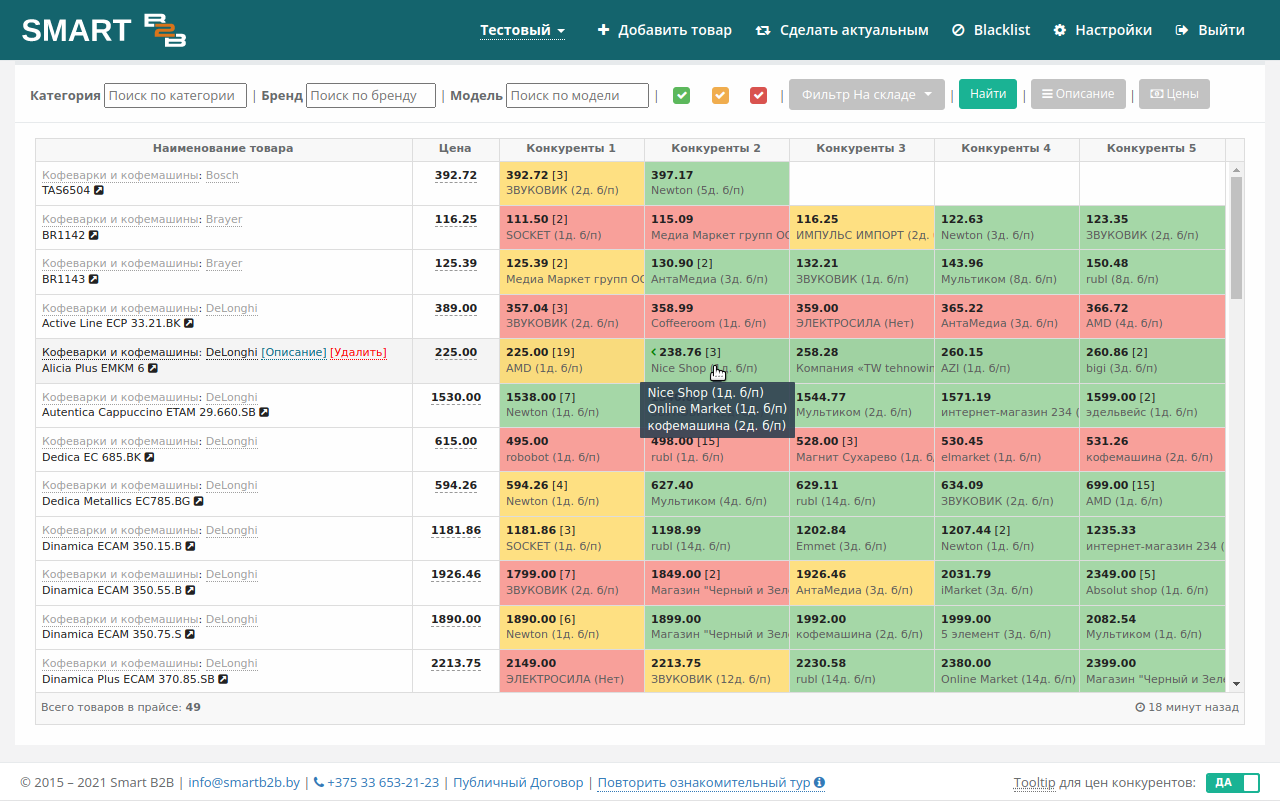Open the Blacklist page
Image resolution: width=1280 pixels, height=801 pixels.
(x=991, y=31)
